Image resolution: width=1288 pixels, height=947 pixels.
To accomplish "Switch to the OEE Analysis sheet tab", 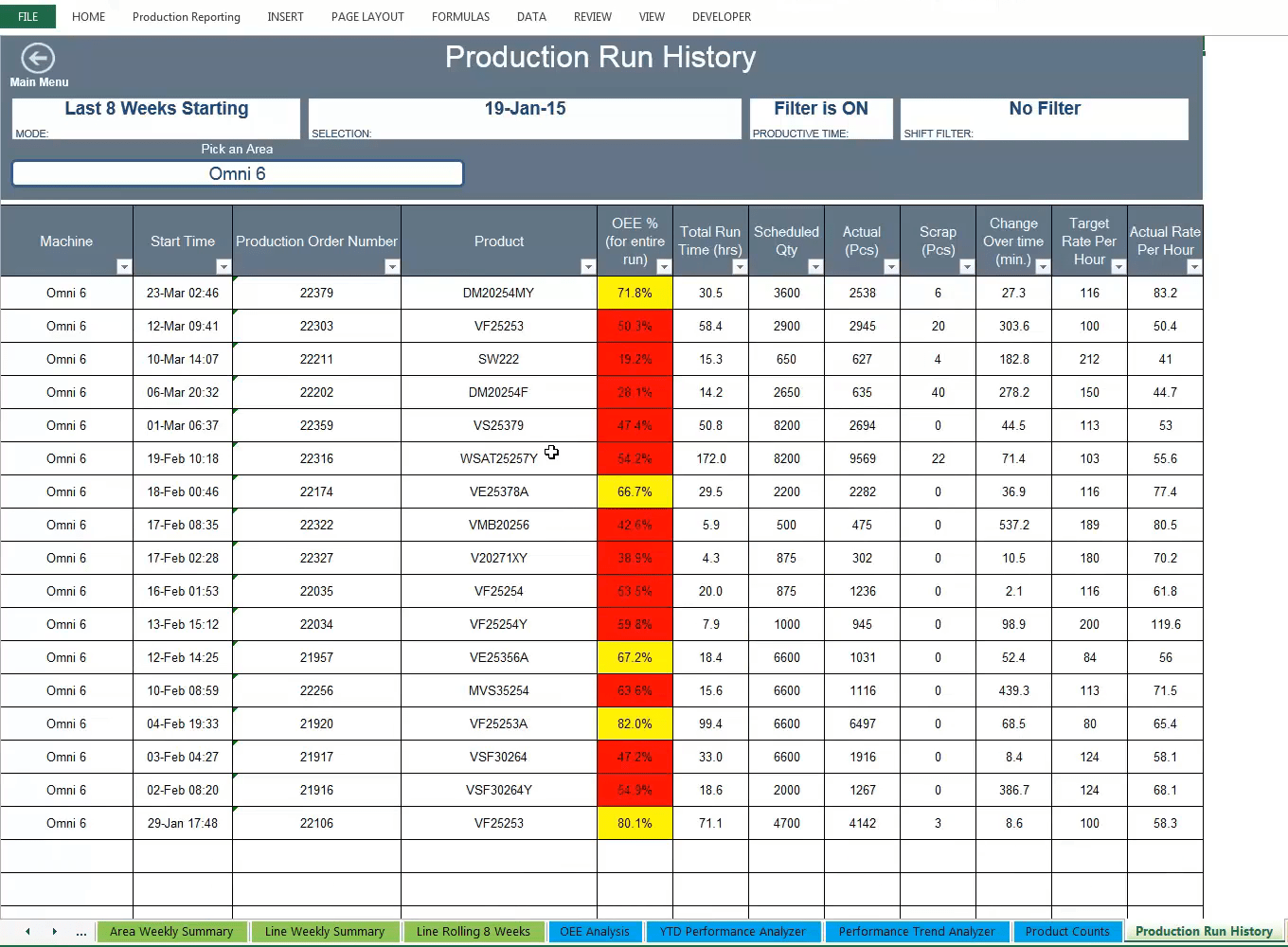I will coord(595,932).
